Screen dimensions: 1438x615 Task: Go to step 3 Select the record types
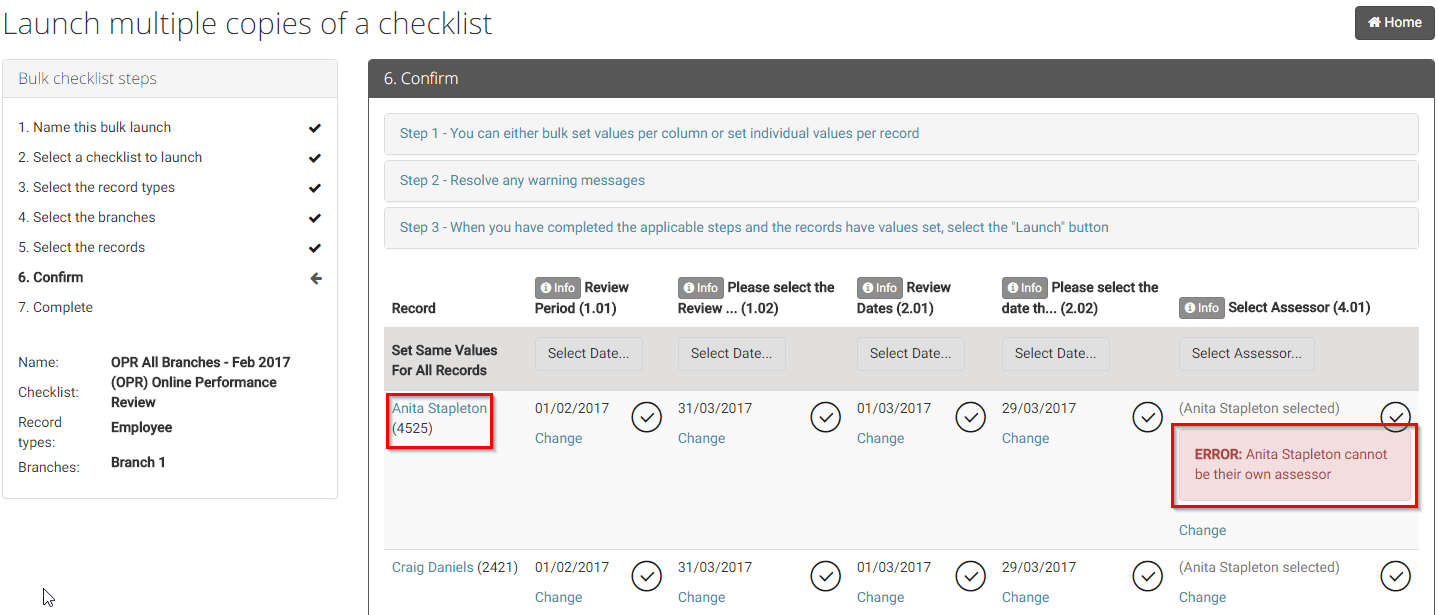tap(96, 187)
